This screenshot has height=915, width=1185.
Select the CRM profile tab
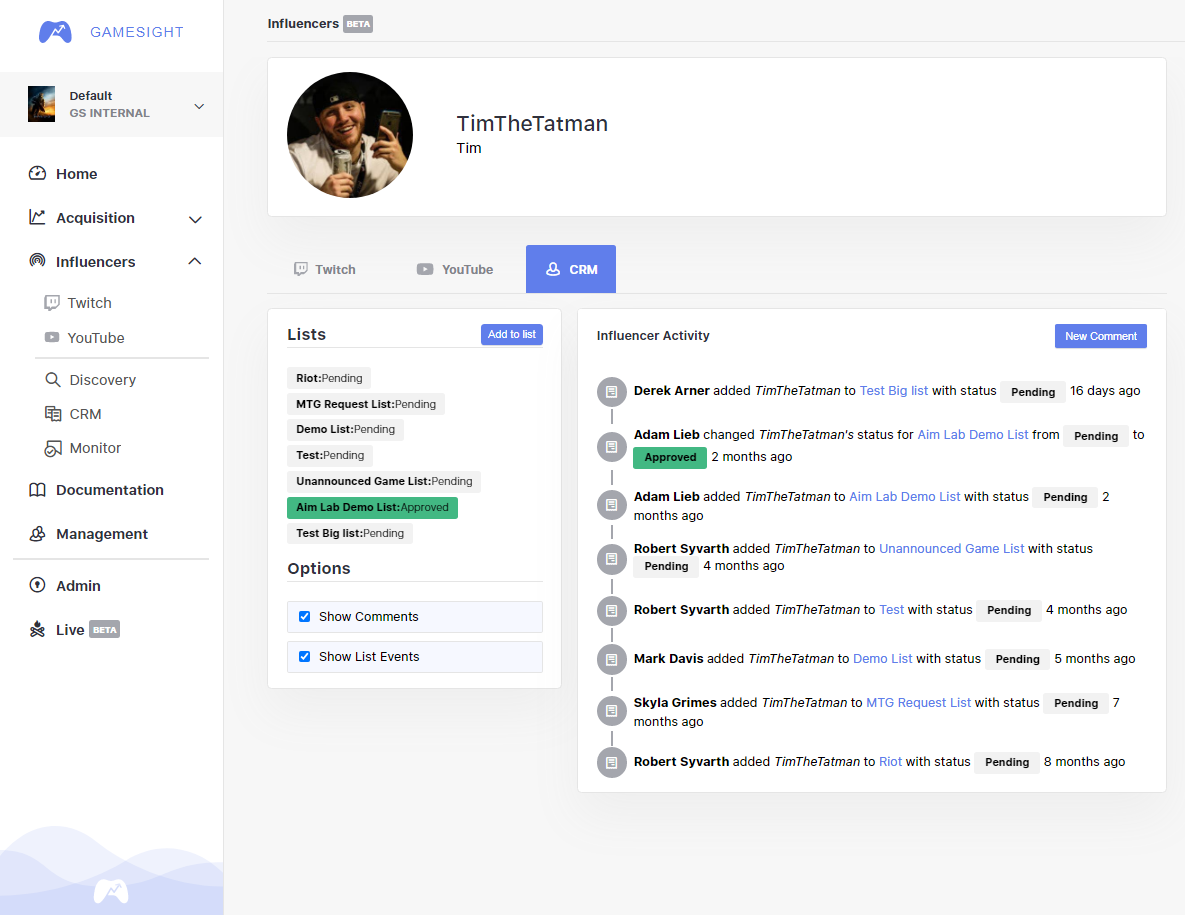[571, 269]
